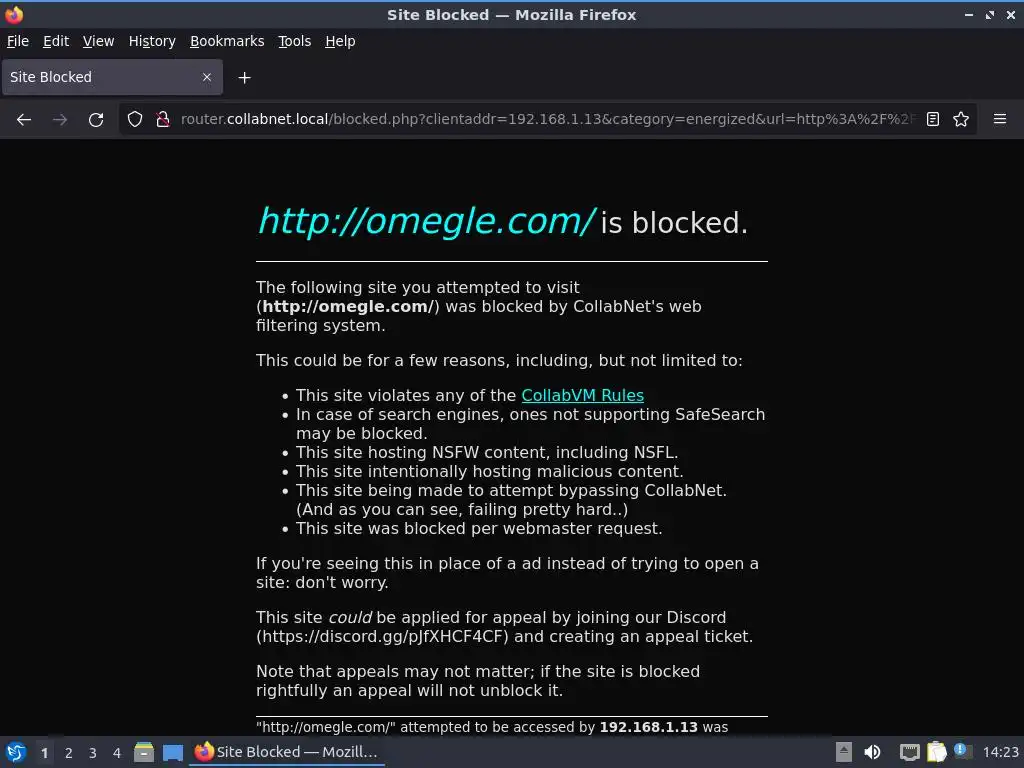Open the Firefox hamburger menu
The image size is (1024, 768).
tap(1000, 119)
